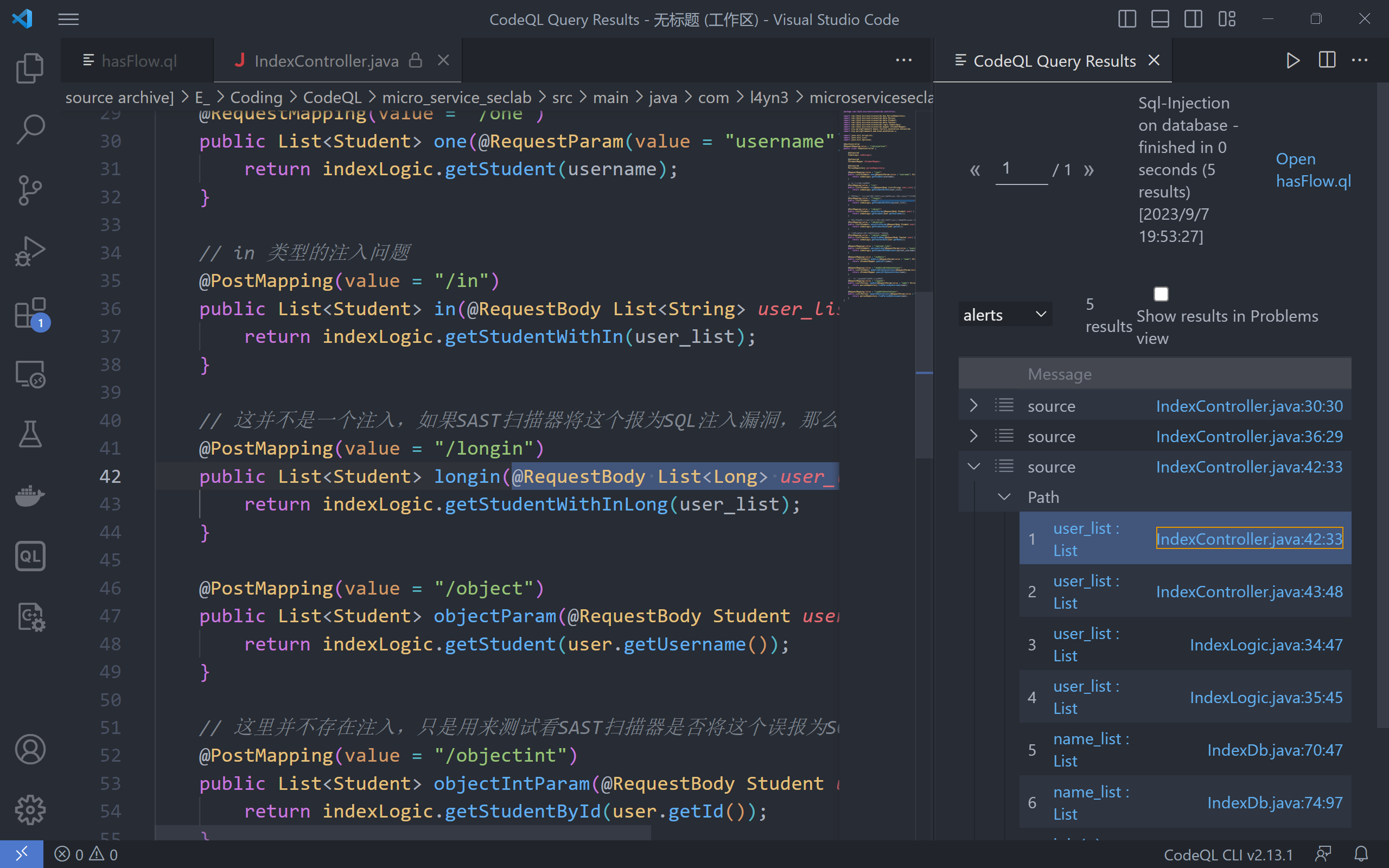Screen dimensions: 1389x868
Task: Open the application hamburger menu
Action: tap(68, 19)
